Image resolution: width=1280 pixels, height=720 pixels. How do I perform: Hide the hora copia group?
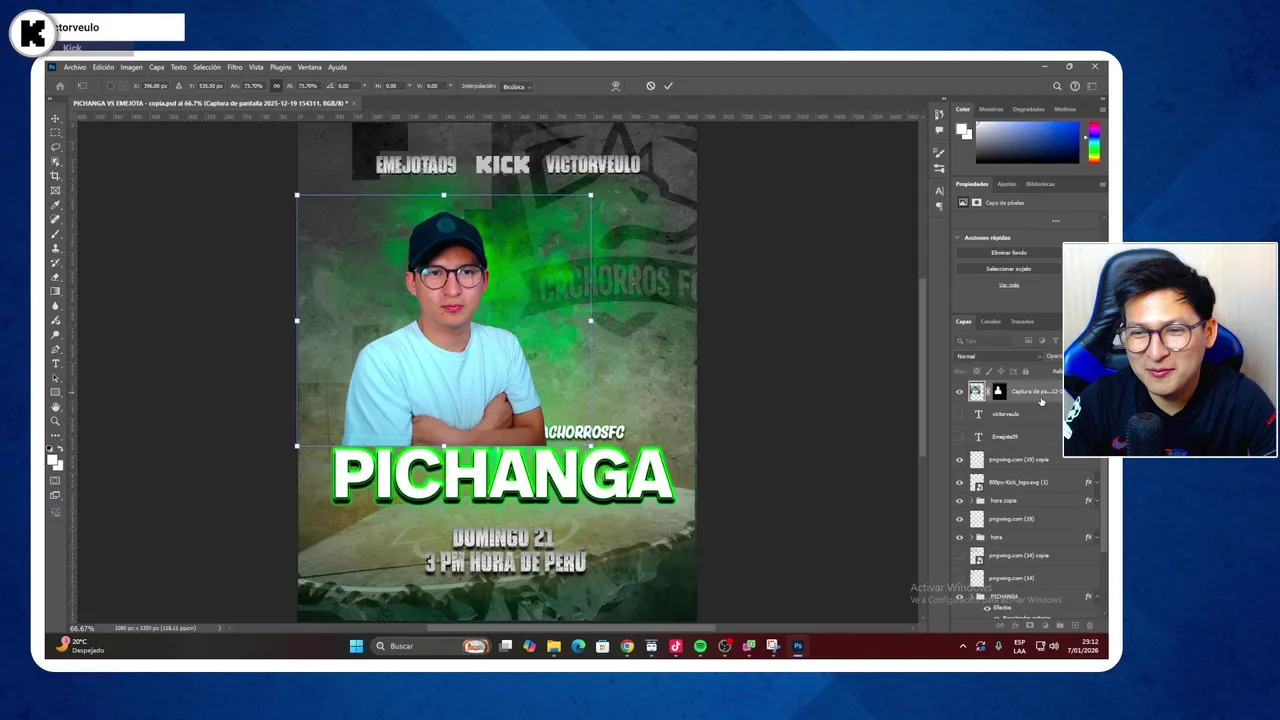click(x=959, y=501)
